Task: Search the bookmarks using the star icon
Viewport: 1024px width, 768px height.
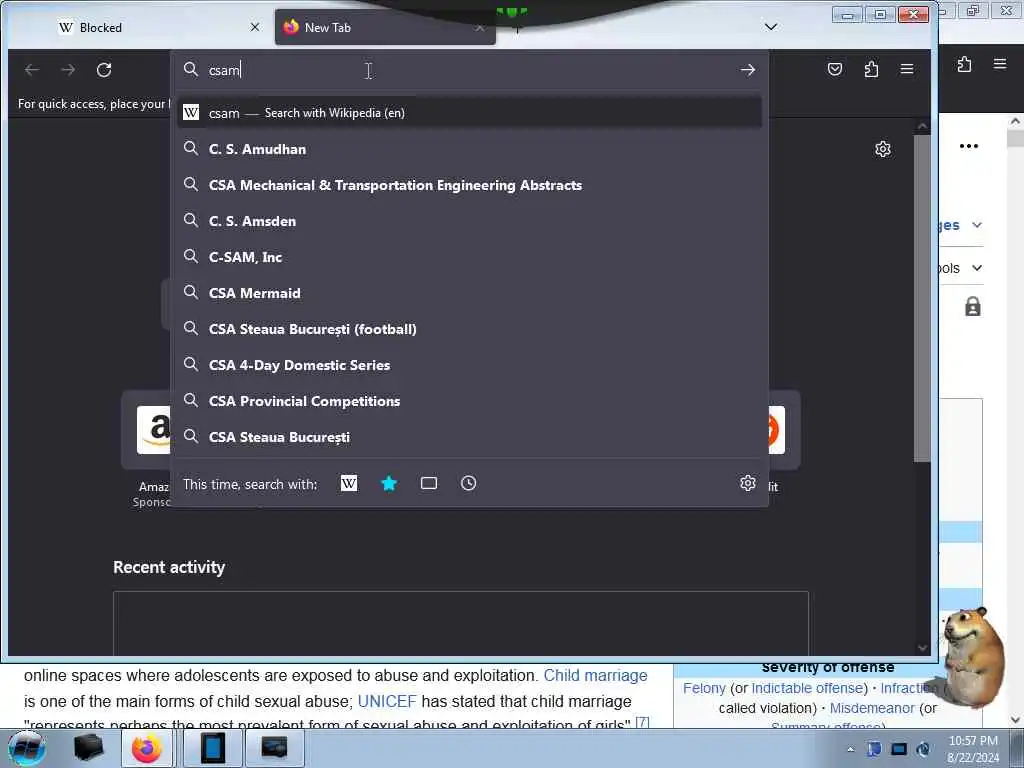Action: (x=389, y=483)
